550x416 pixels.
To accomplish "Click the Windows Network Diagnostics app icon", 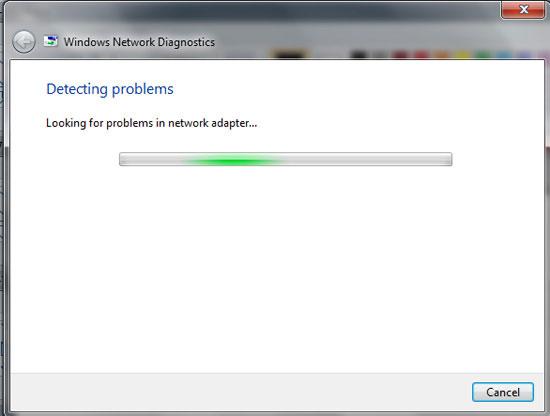I will (x=51, y=41).
